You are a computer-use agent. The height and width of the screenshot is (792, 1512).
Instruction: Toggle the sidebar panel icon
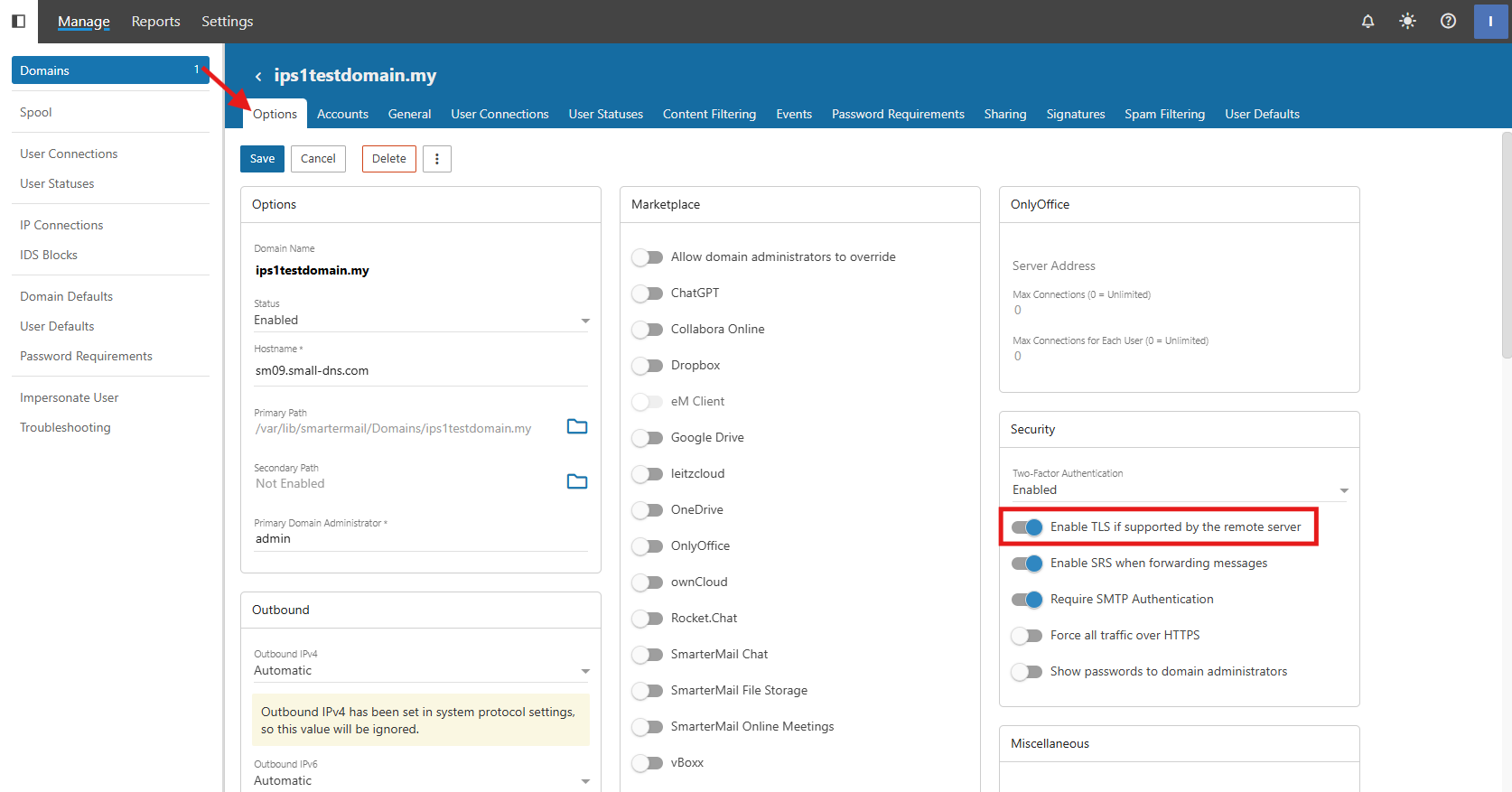coord(18,21)
